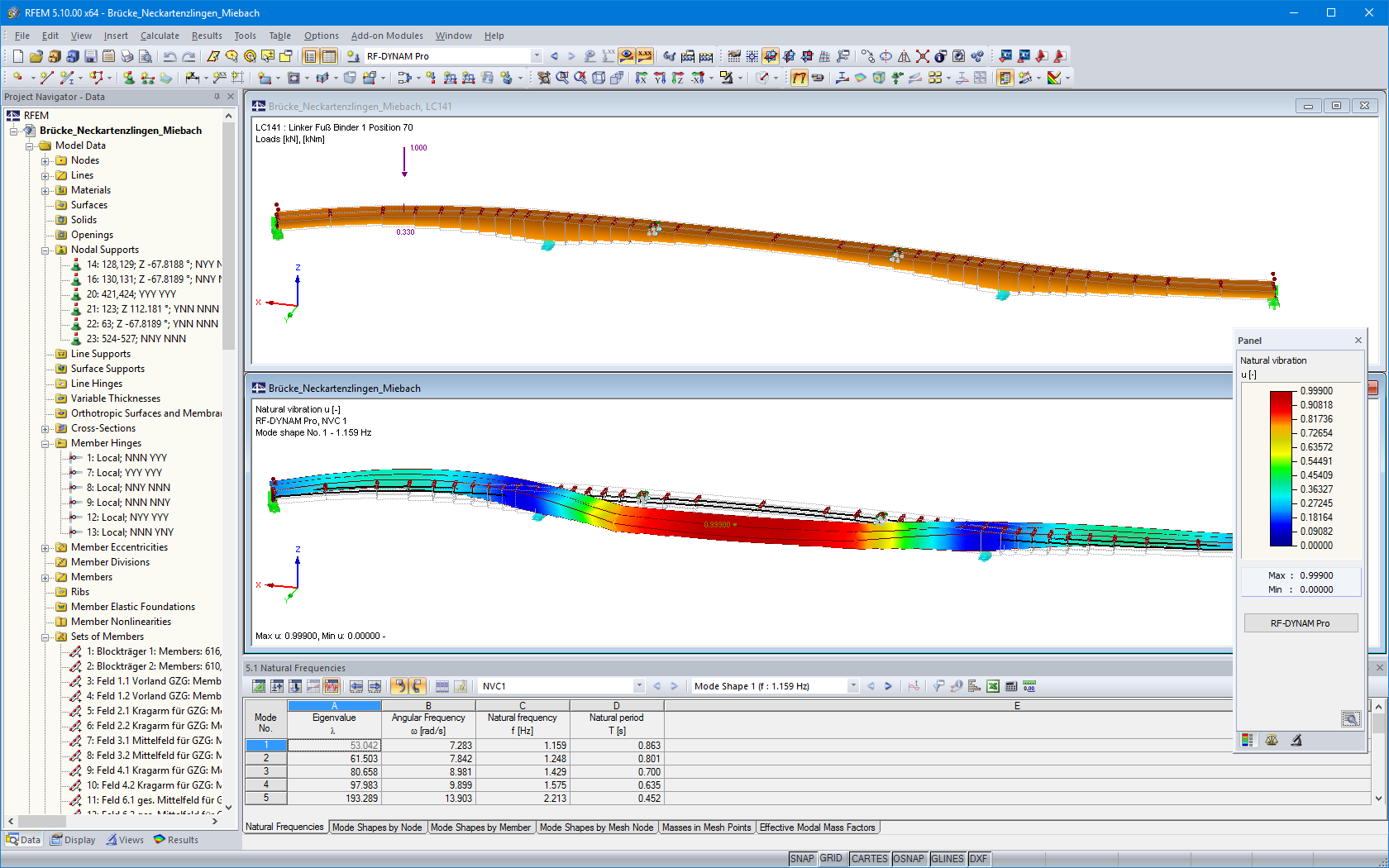Toggle GRID in status bar

pyautogui.click(x=831, y=859)
